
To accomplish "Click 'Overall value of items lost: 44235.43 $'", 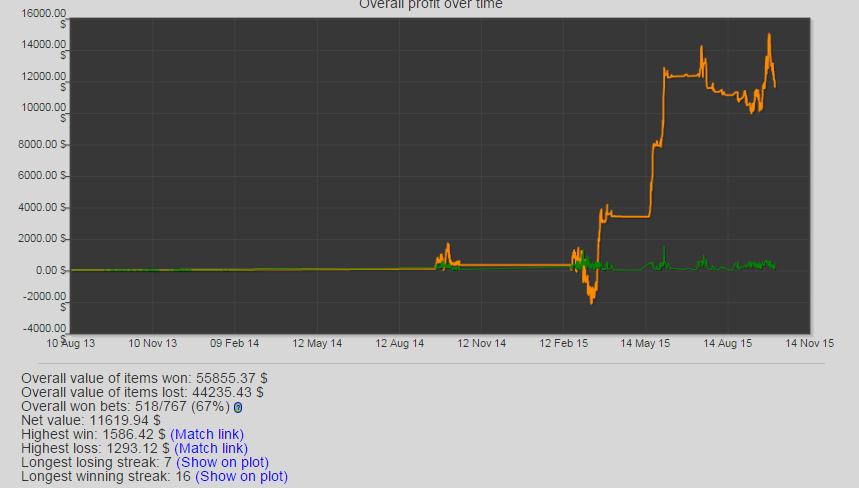I will coord(142,393).
